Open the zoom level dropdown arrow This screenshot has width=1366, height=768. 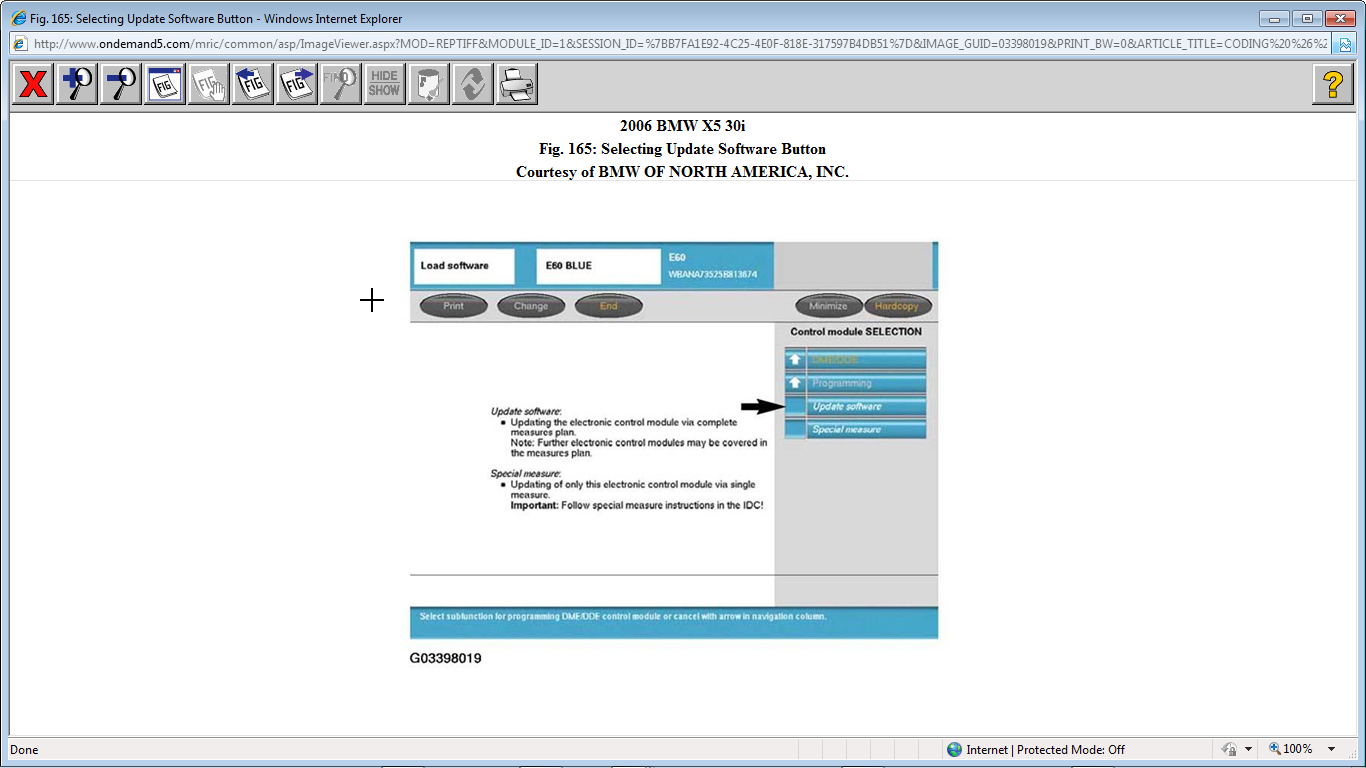coord(1331,749)
